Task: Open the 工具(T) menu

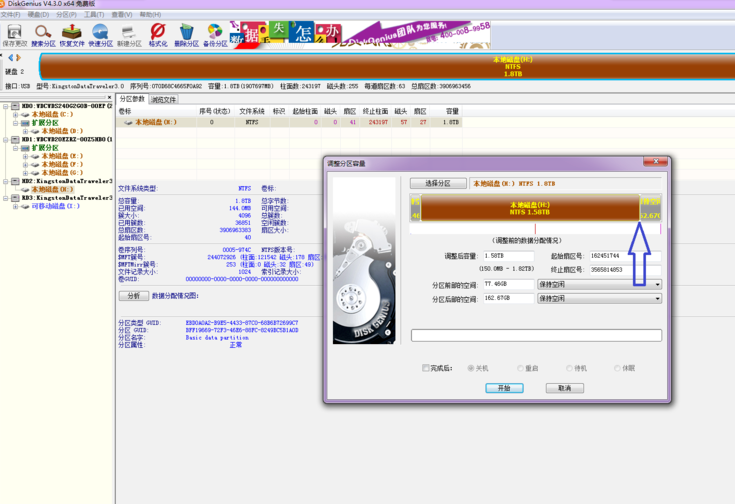Action: 94,15
